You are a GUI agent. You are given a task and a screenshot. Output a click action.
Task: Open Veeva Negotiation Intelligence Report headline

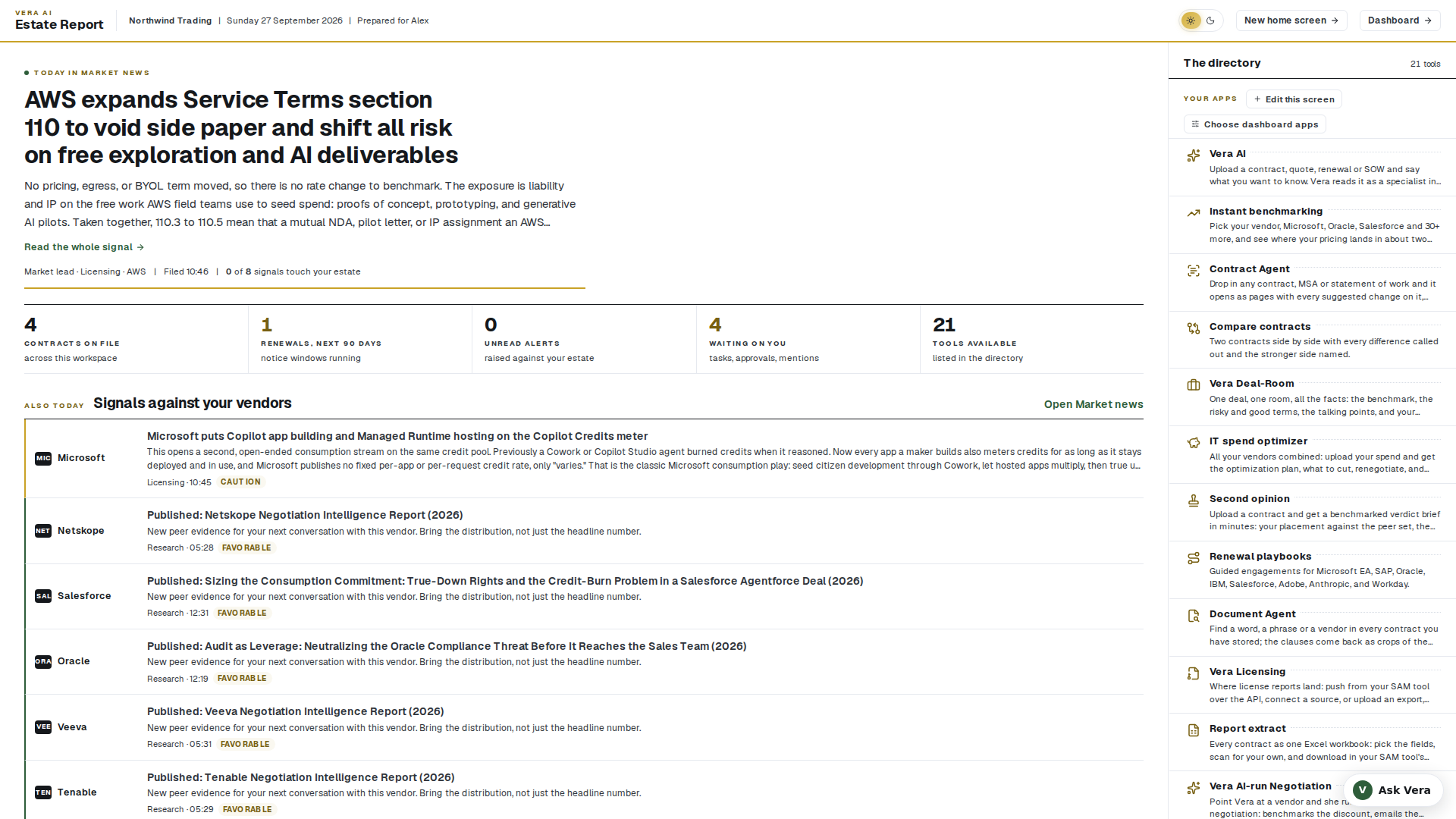click(296, 711)
